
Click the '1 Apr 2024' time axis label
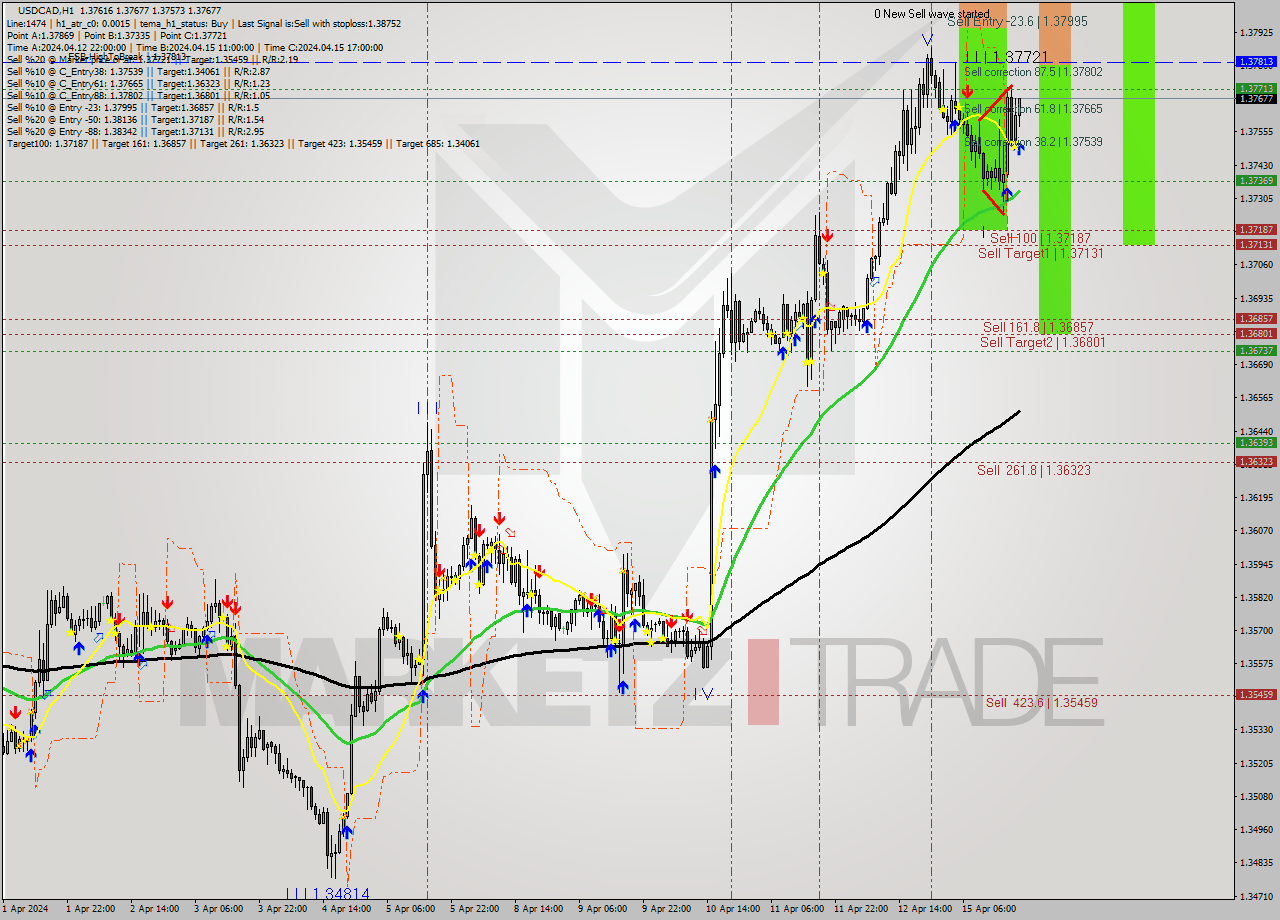click(24, 909)
